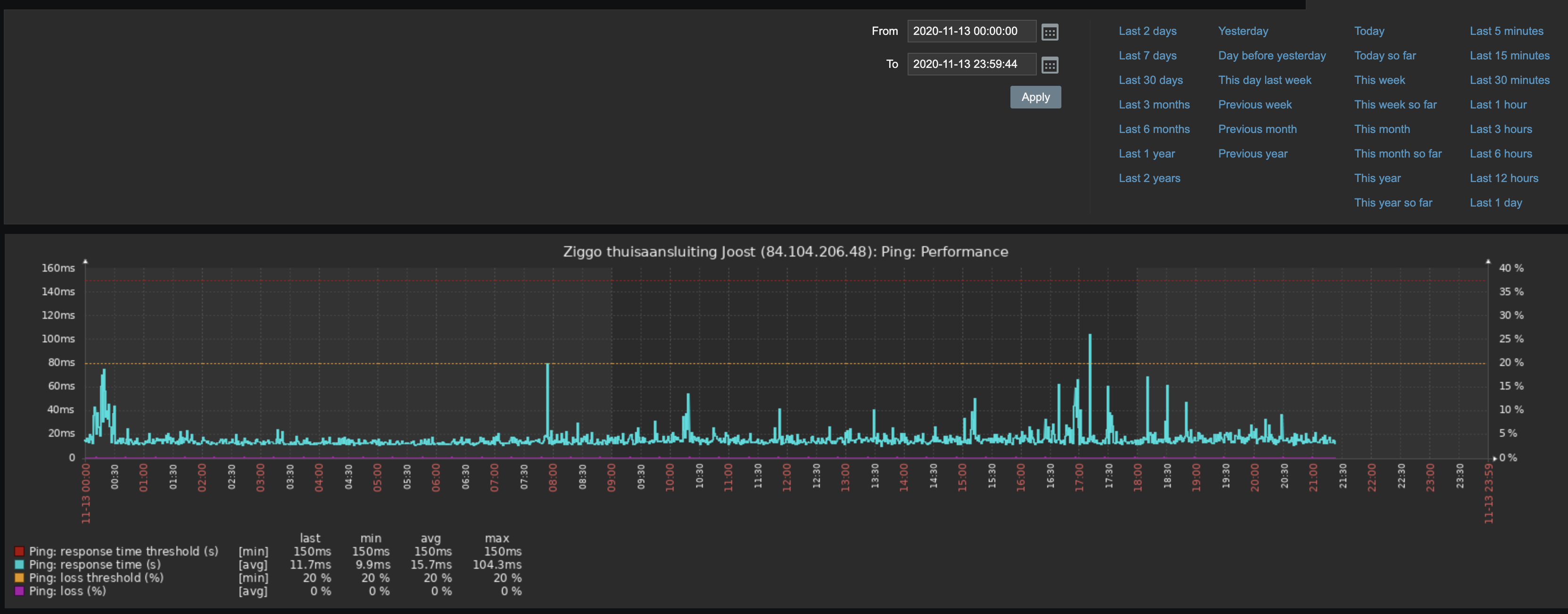Choose the Last 1 hour range
The width and height of the screenshot is (1568, 614).
[x=1497, y=105]
